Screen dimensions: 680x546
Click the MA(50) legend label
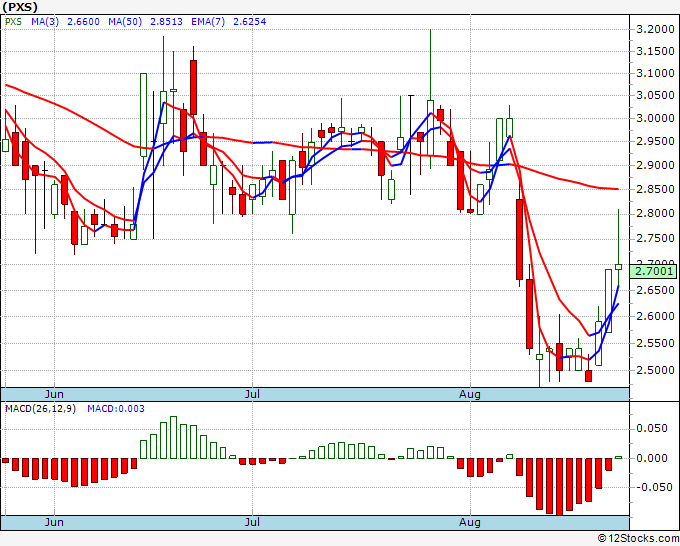tap(125, 22)
